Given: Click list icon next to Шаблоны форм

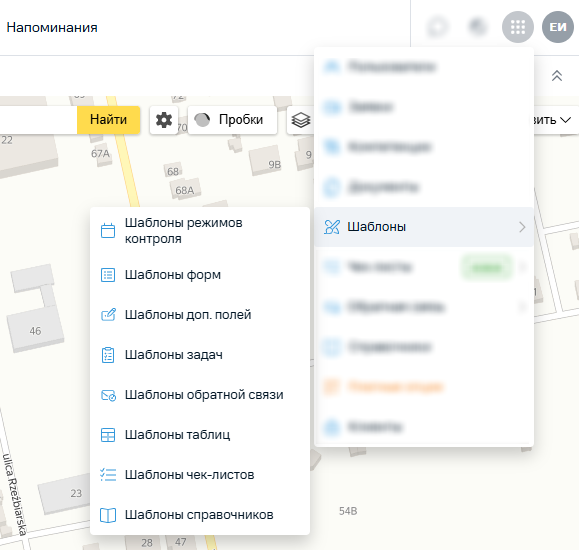Looking at the screenshot, I should pos(108,275).
